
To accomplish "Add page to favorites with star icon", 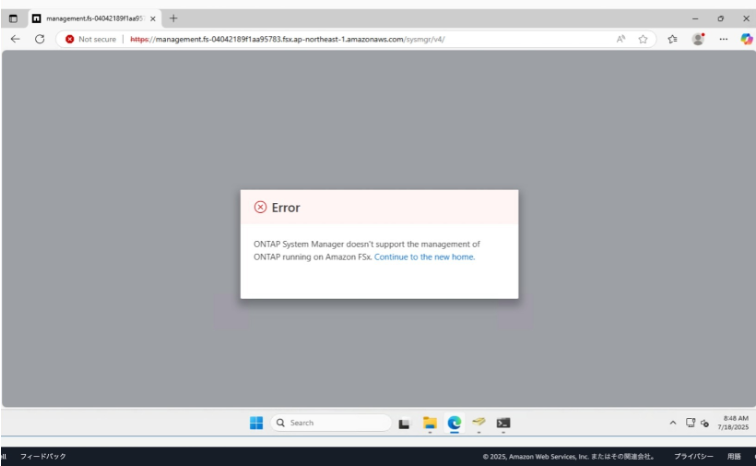I will click(643, 39).
